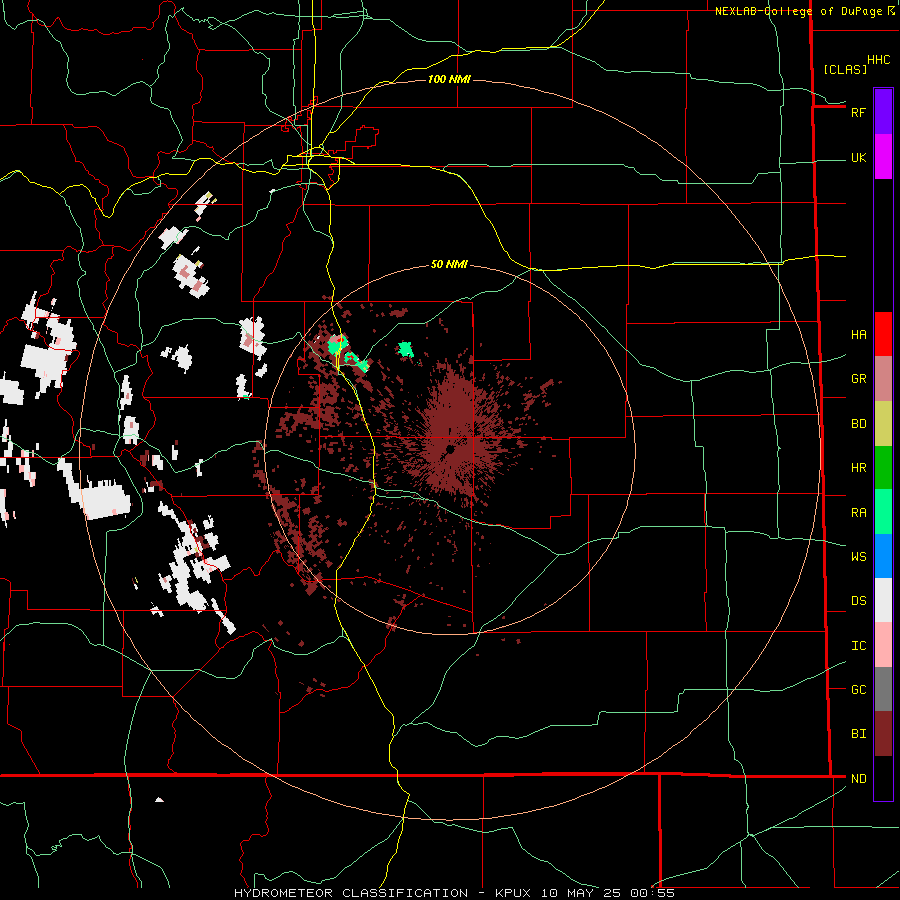Click the [CLAS] units label

coord(845,70)
